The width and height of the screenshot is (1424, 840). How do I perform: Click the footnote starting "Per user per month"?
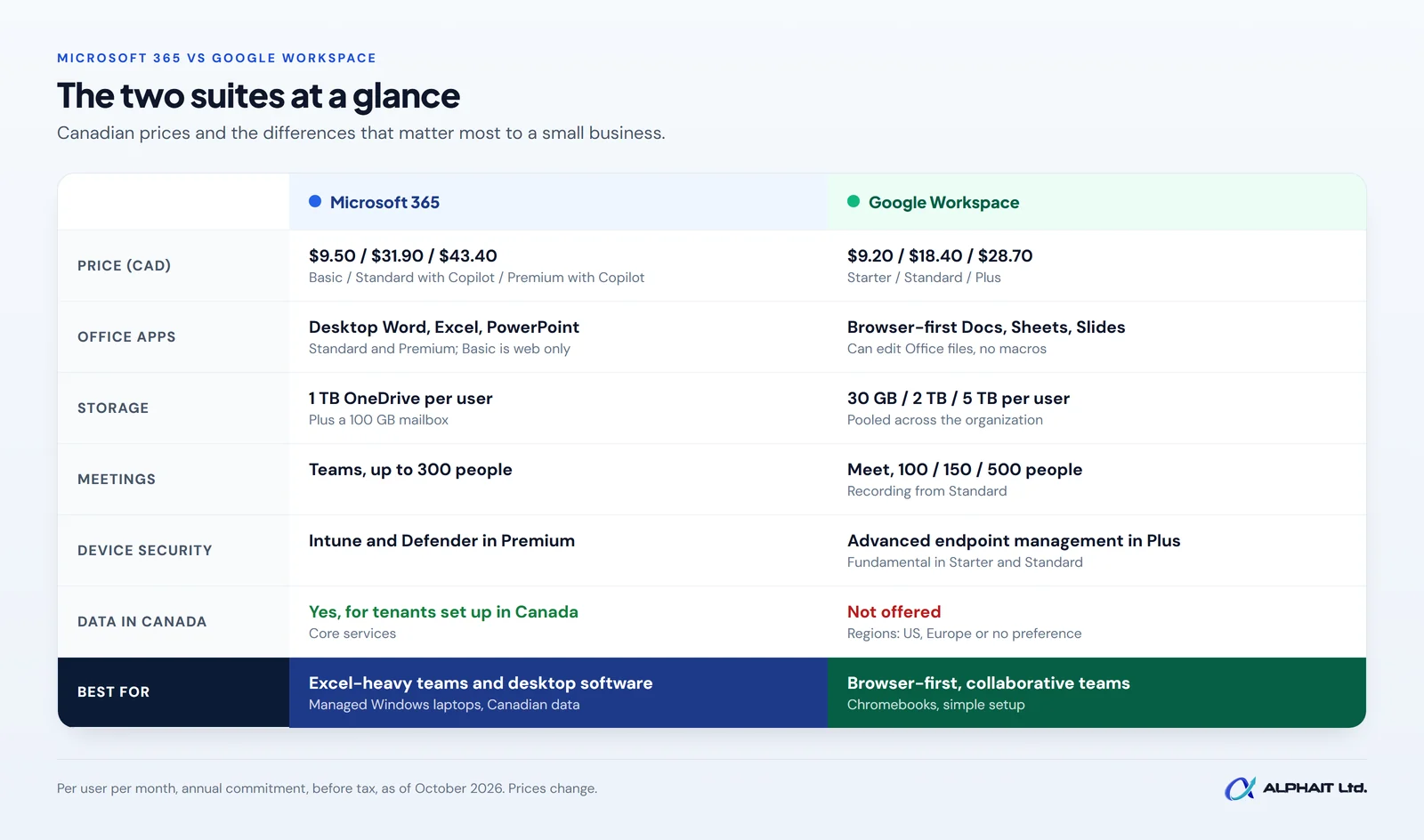click(x=327, y=788)
